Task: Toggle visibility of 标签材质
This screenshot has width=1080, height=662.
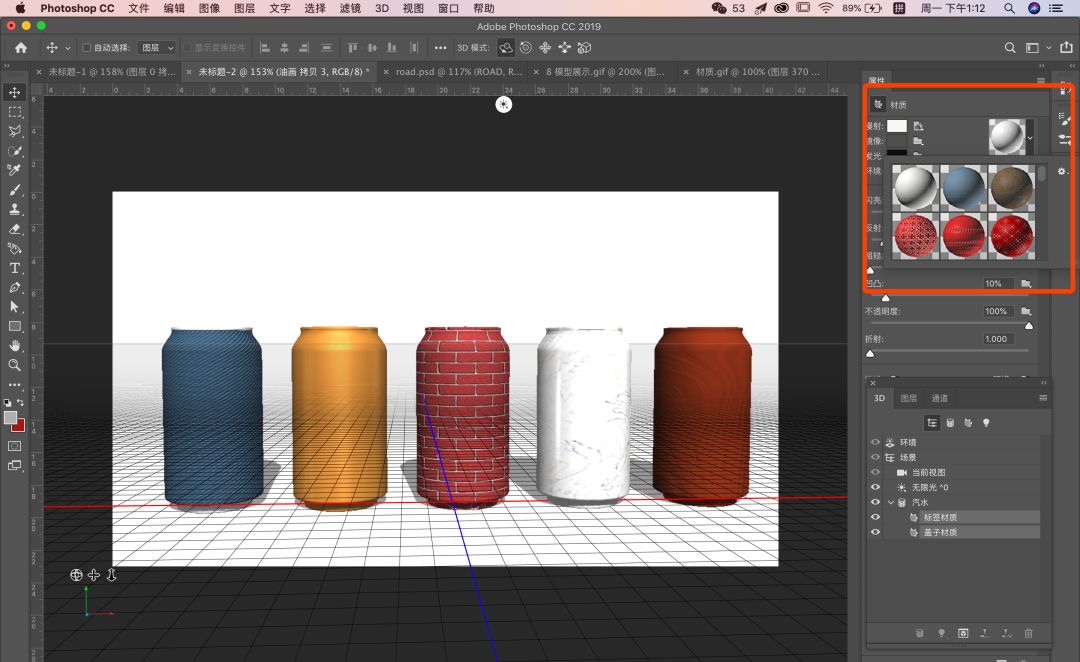Action: click(x=875, y=517)
